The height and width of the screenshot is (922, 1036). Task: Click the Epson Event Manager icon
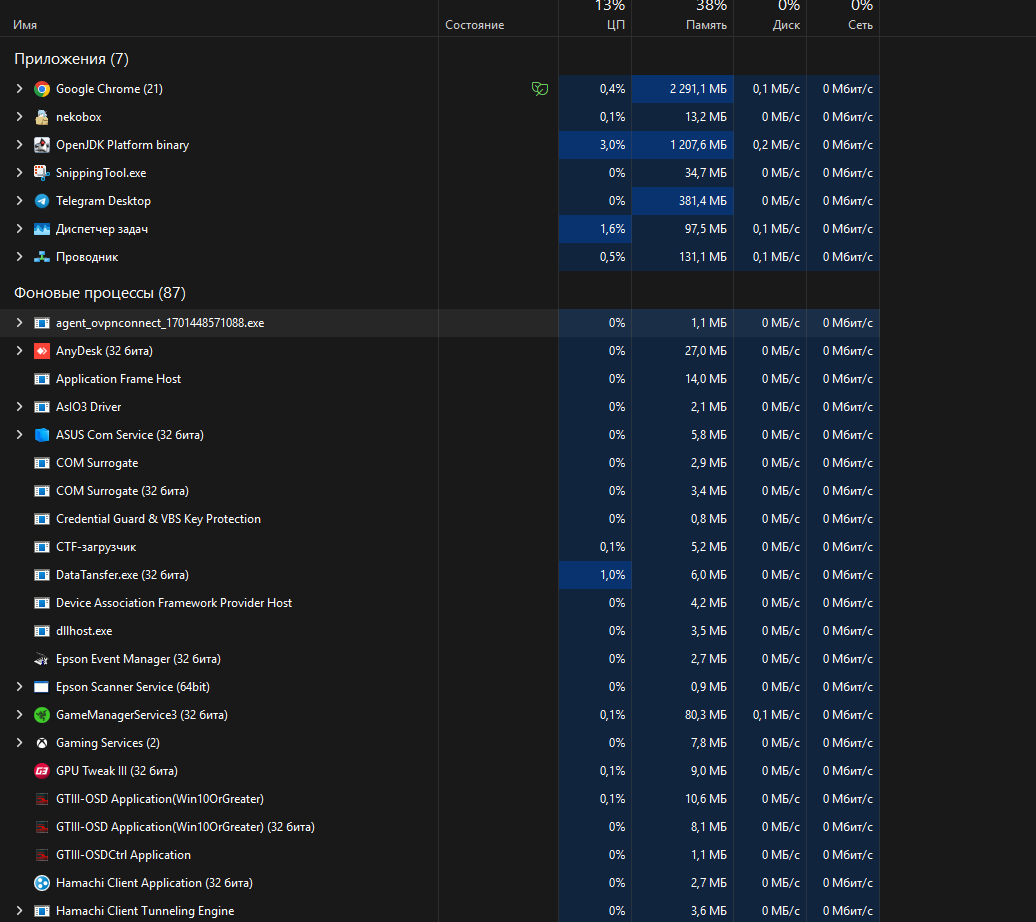click(x=42, y=659)
